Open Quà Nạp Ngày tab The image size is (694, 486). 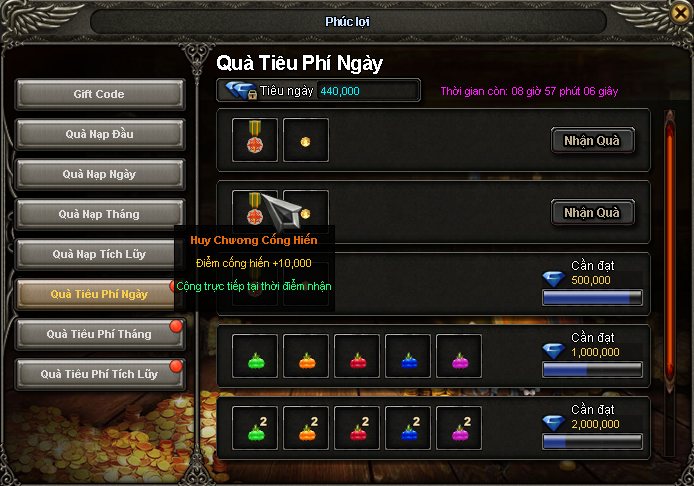[100, 174]
